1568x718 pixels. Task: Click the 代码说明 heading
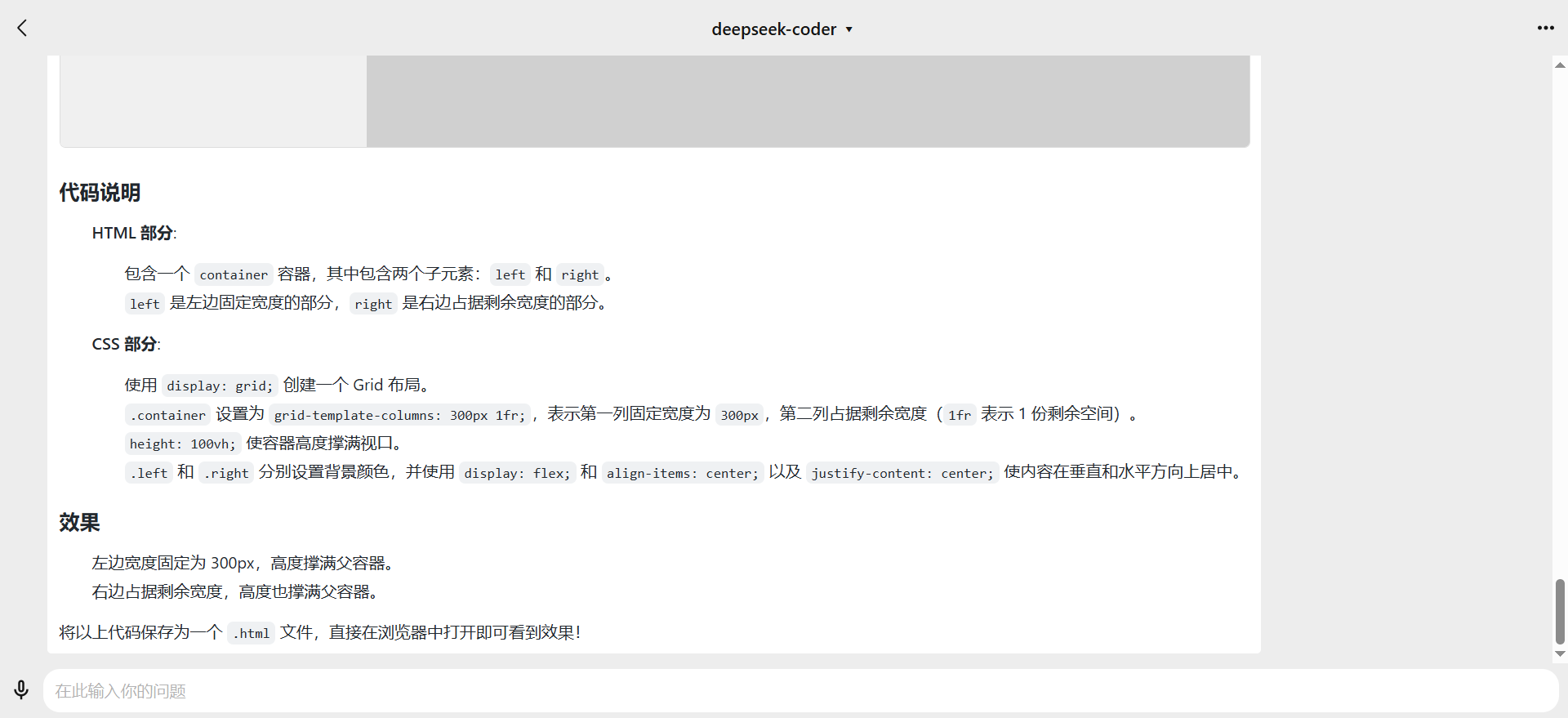click(100, 193)
